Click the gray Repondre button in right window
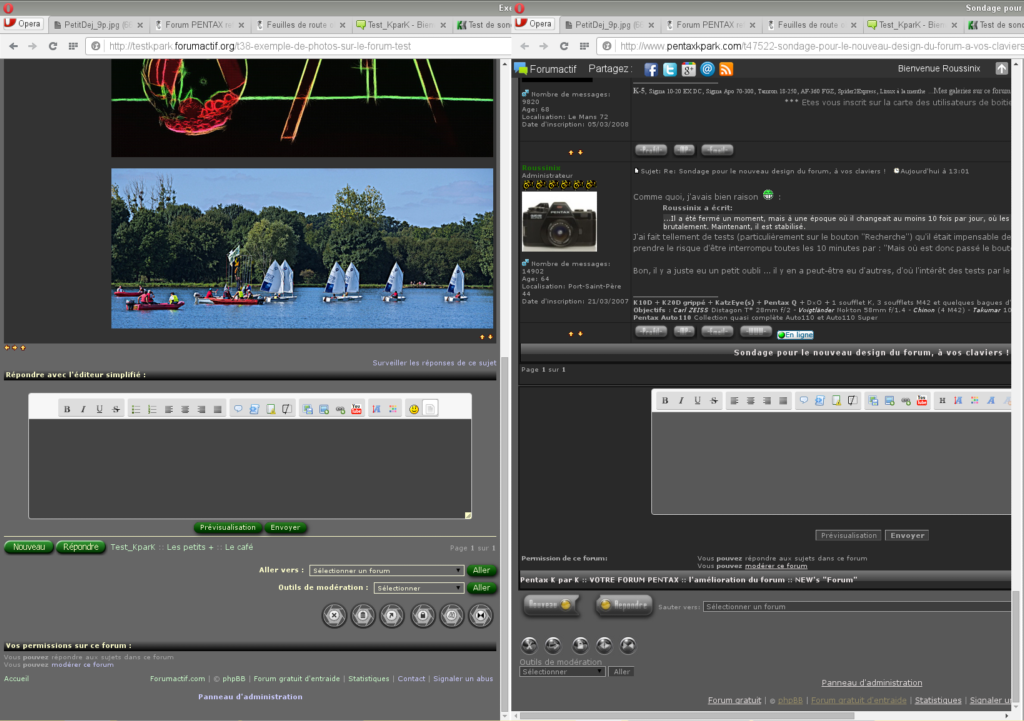The image size is (1024, 721). point(624,605)
